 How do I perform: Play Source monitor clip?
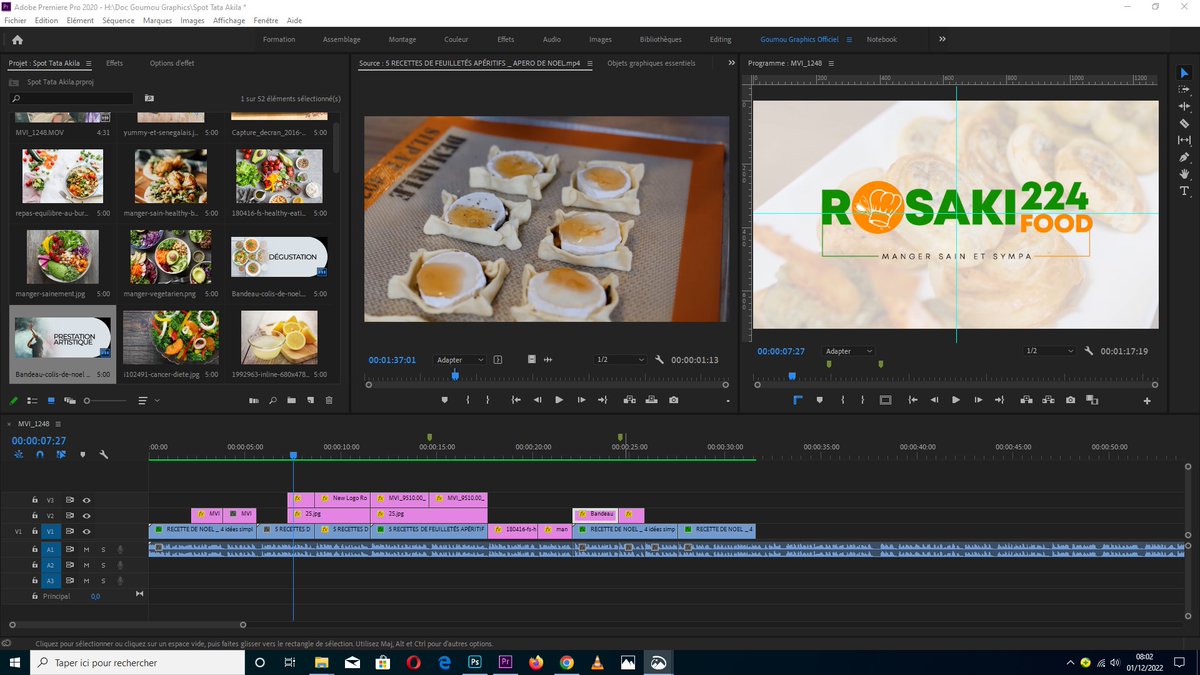pos(559,400)
